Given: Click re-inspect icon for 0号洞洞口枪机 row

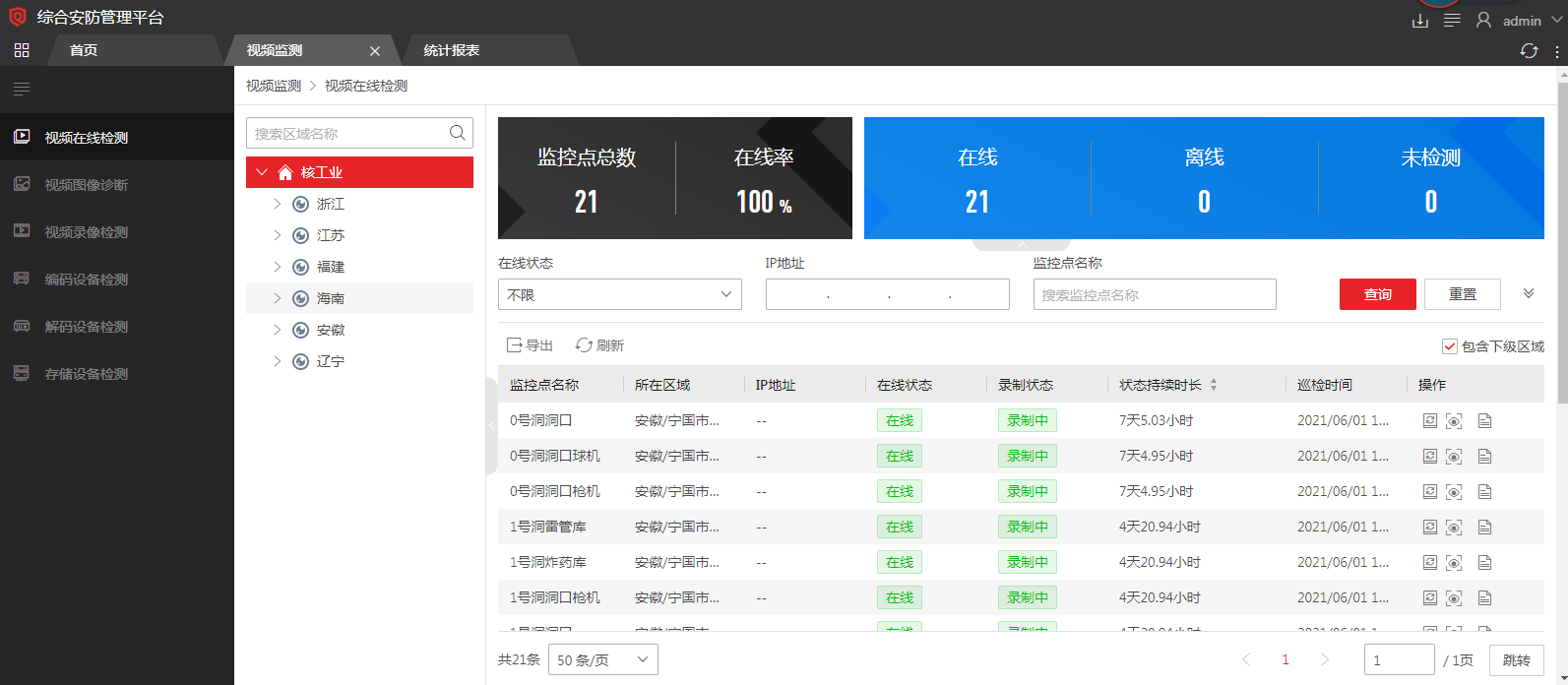Looking at the screenshot, I should click(x=1430, y=491).
